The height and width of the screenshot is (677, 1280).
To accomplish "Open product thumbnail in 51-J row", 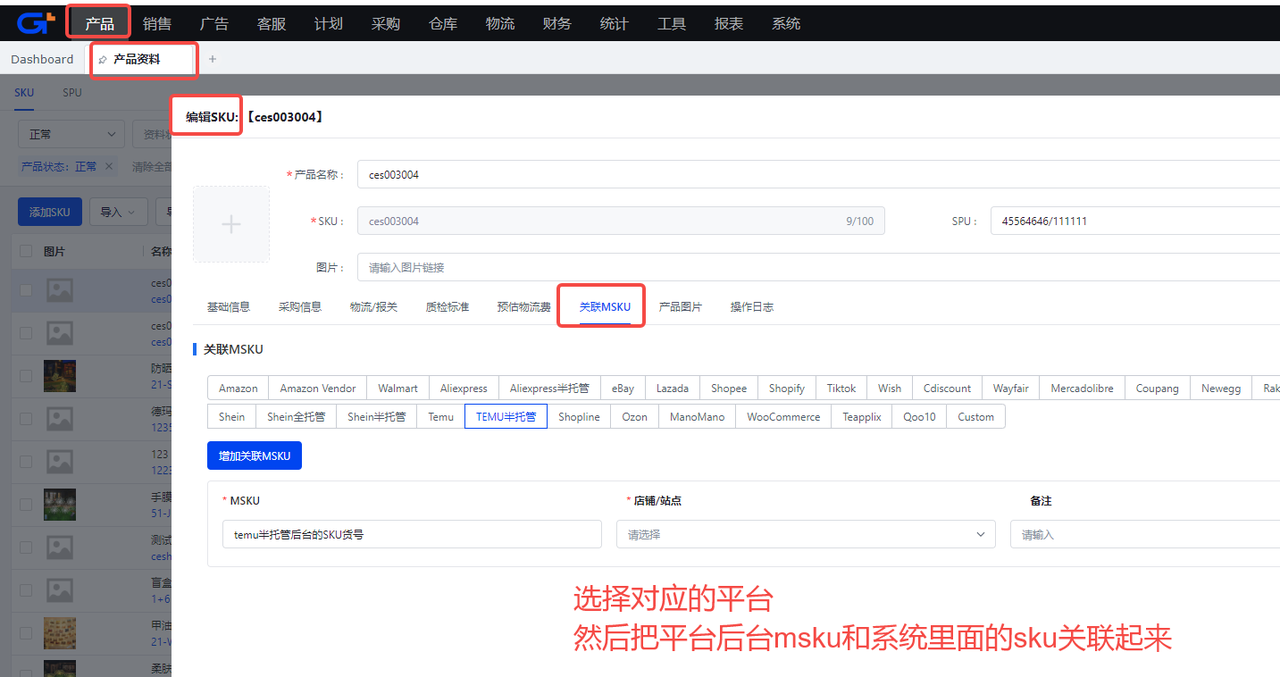I will 60,504.
